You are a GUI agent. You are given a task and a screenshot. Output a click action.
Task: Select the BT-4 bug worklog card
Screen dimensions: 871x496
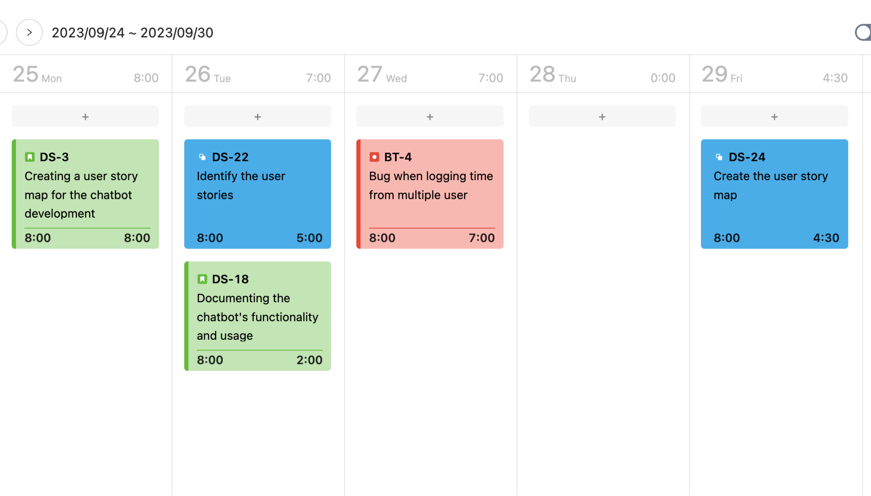click(430, 195)
